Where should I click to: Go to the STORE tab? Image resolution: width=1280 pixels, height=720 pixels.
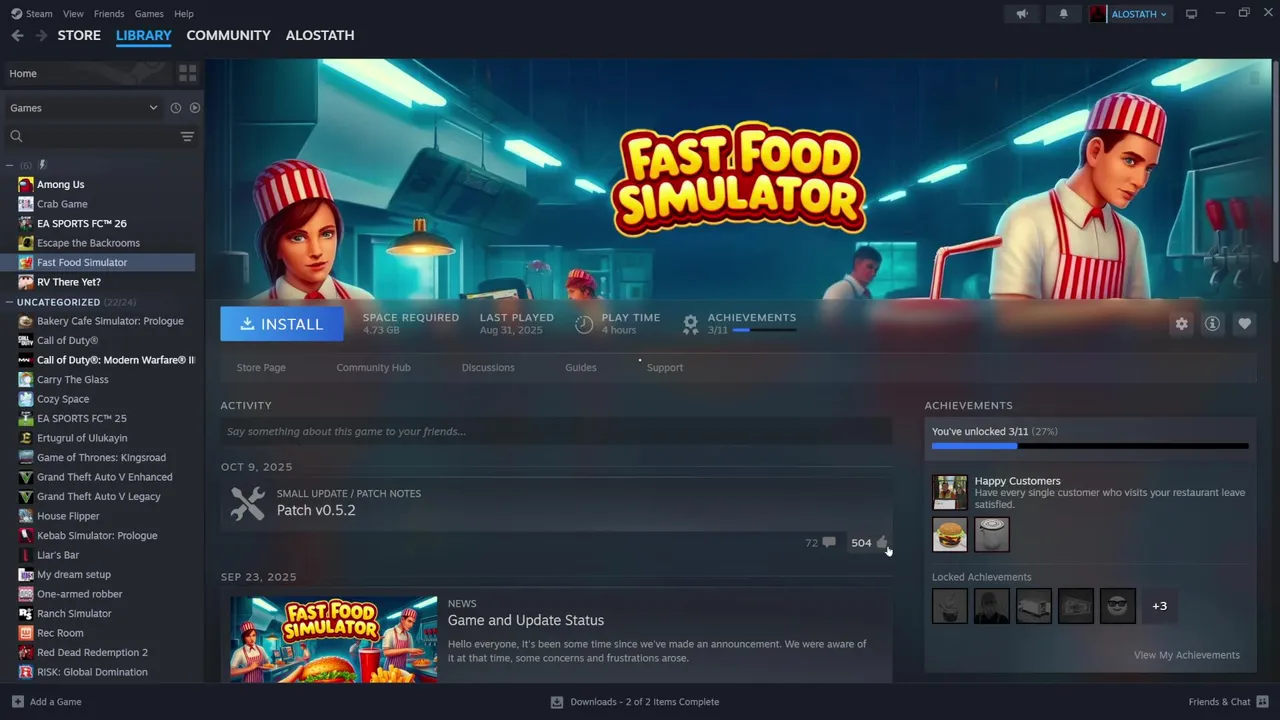pos(79,35)
